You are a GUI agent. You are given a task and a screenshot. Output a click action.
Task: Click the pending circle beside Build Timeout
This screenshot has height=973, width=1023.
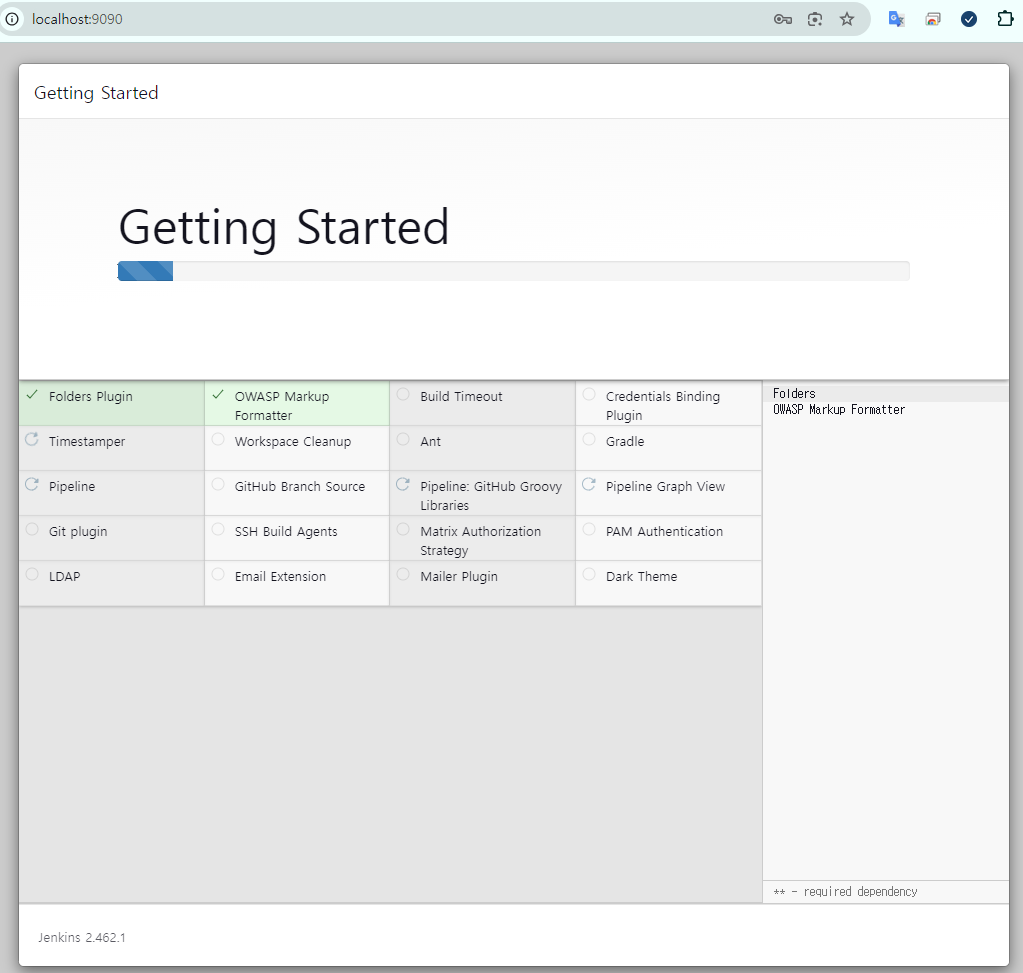[403, 395]
